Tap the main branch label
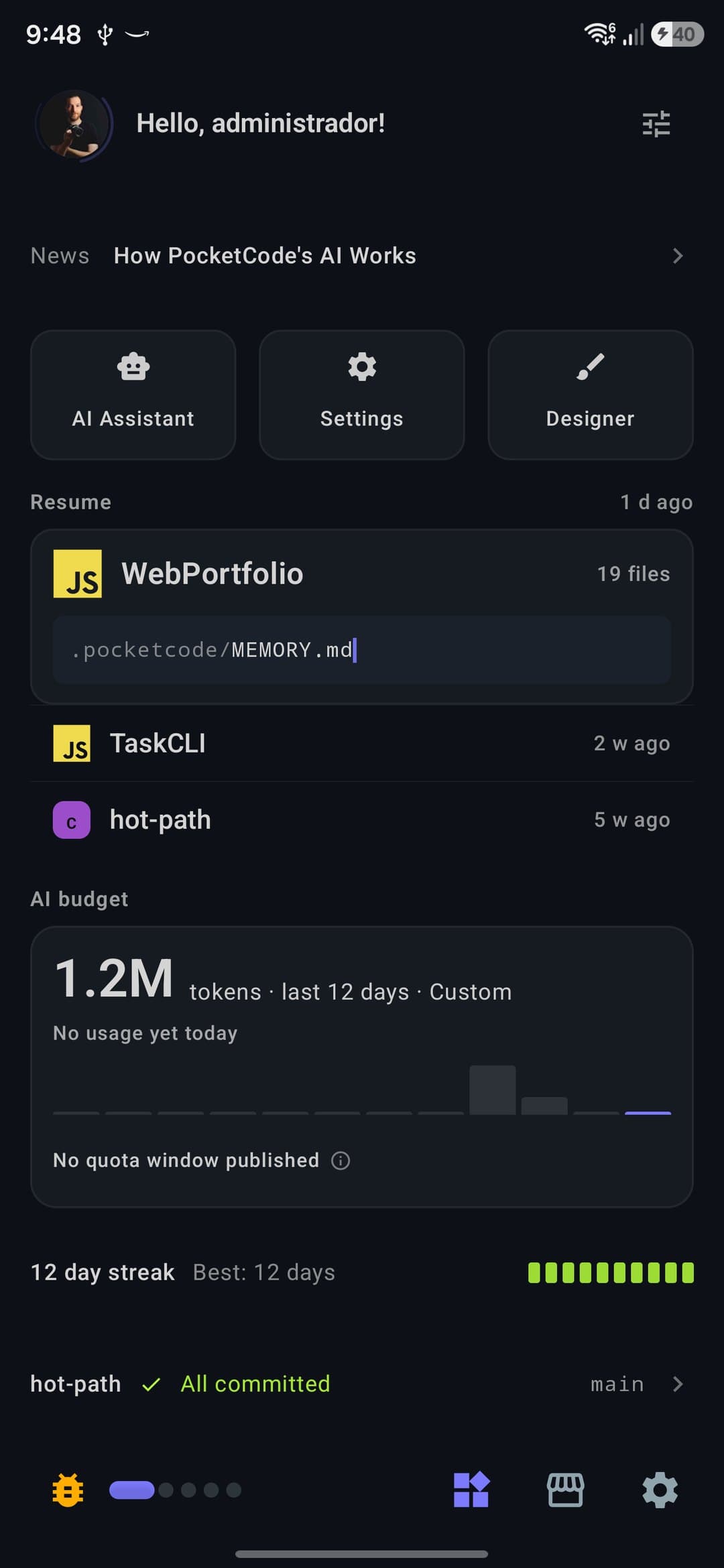 tap(617, 1384)
